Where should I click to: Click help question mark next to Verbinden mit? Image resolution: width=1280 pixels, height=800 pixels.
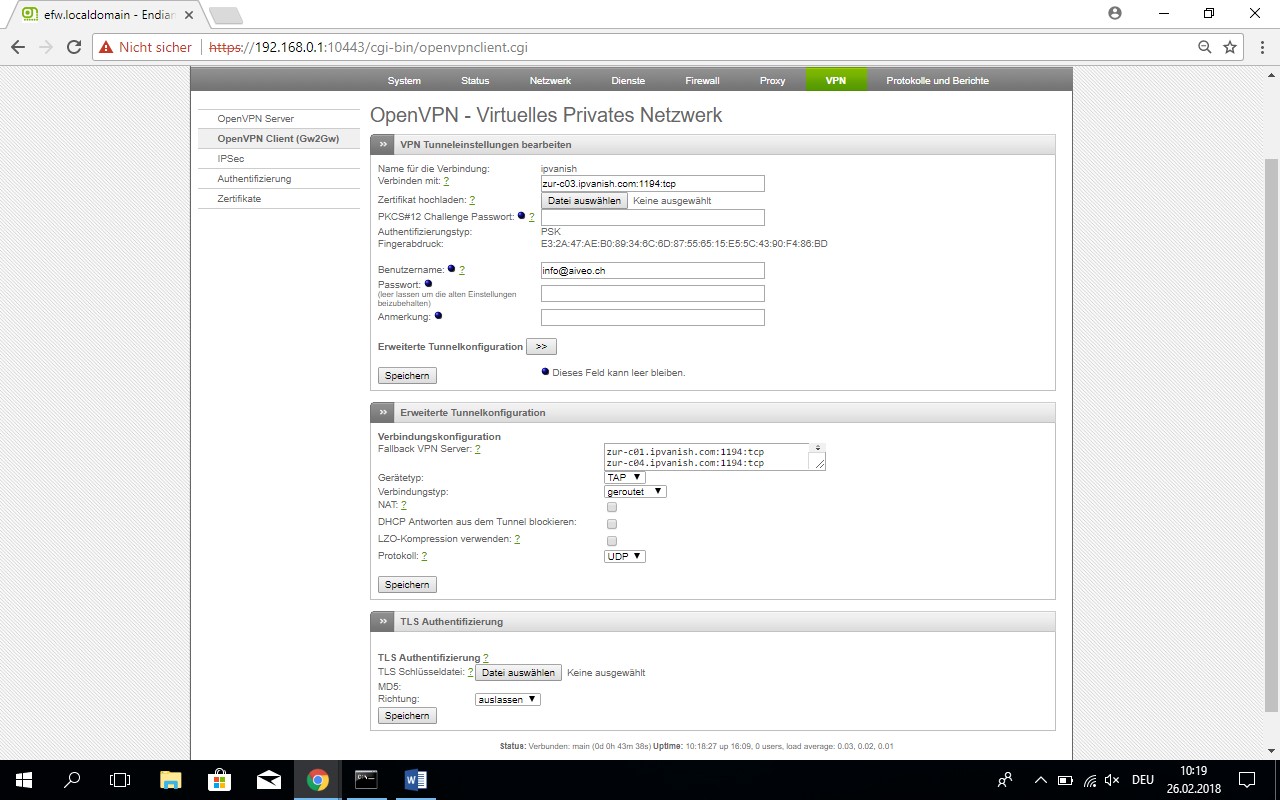tap(446, 182)
